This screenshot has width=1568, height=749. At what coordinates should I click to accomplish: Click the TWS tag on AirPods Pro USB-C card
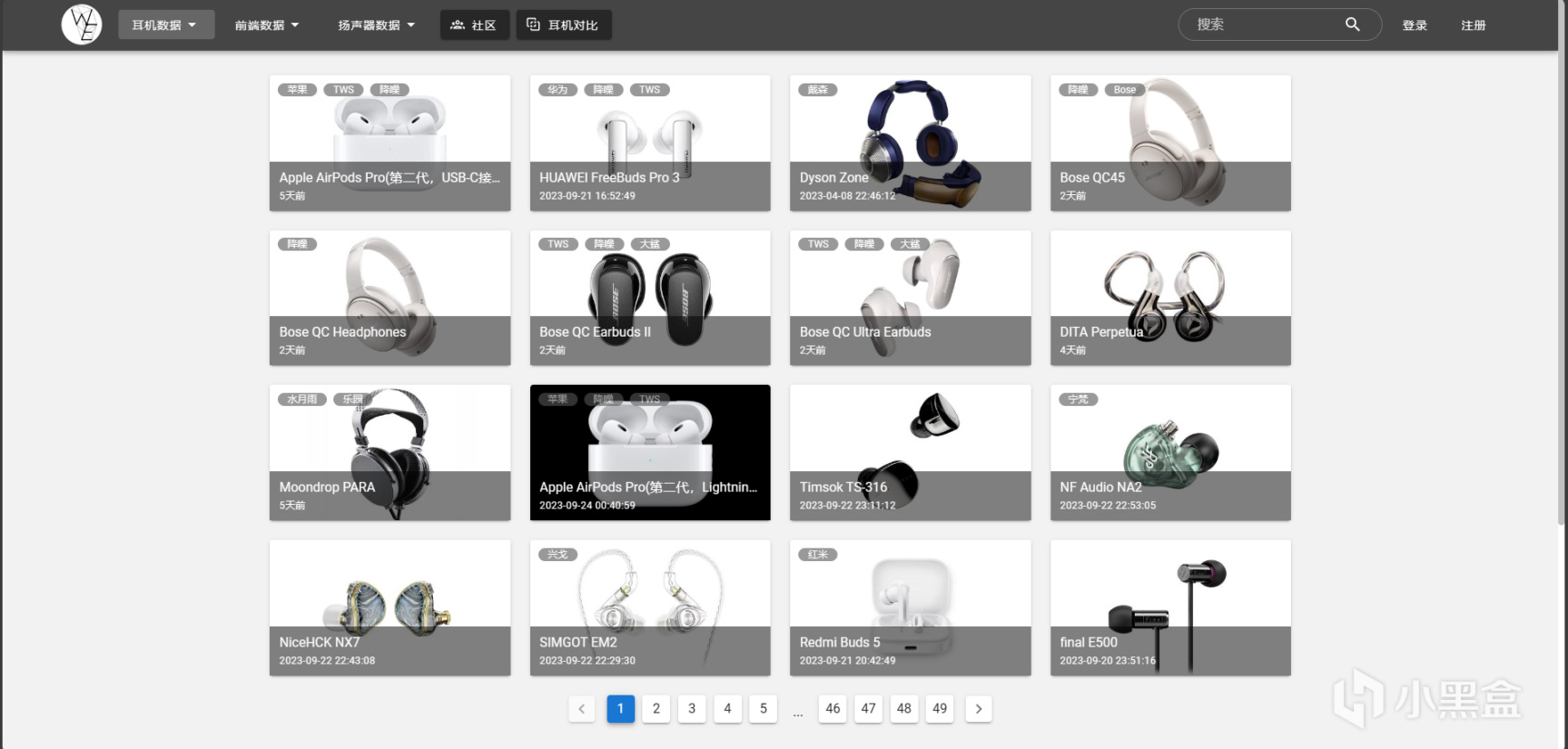click(343, 90)
